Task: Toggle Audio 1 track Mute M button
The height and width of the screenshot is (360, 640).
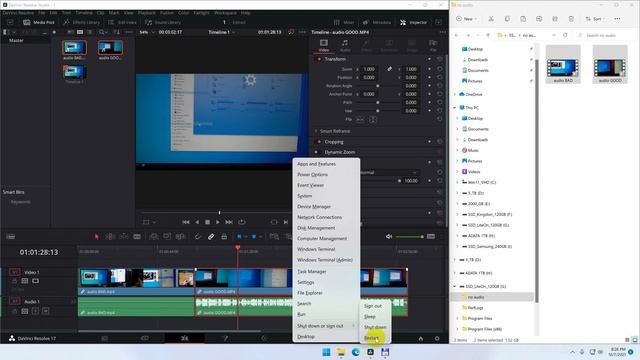Action: pyautogui.click(x=45, y=311)
